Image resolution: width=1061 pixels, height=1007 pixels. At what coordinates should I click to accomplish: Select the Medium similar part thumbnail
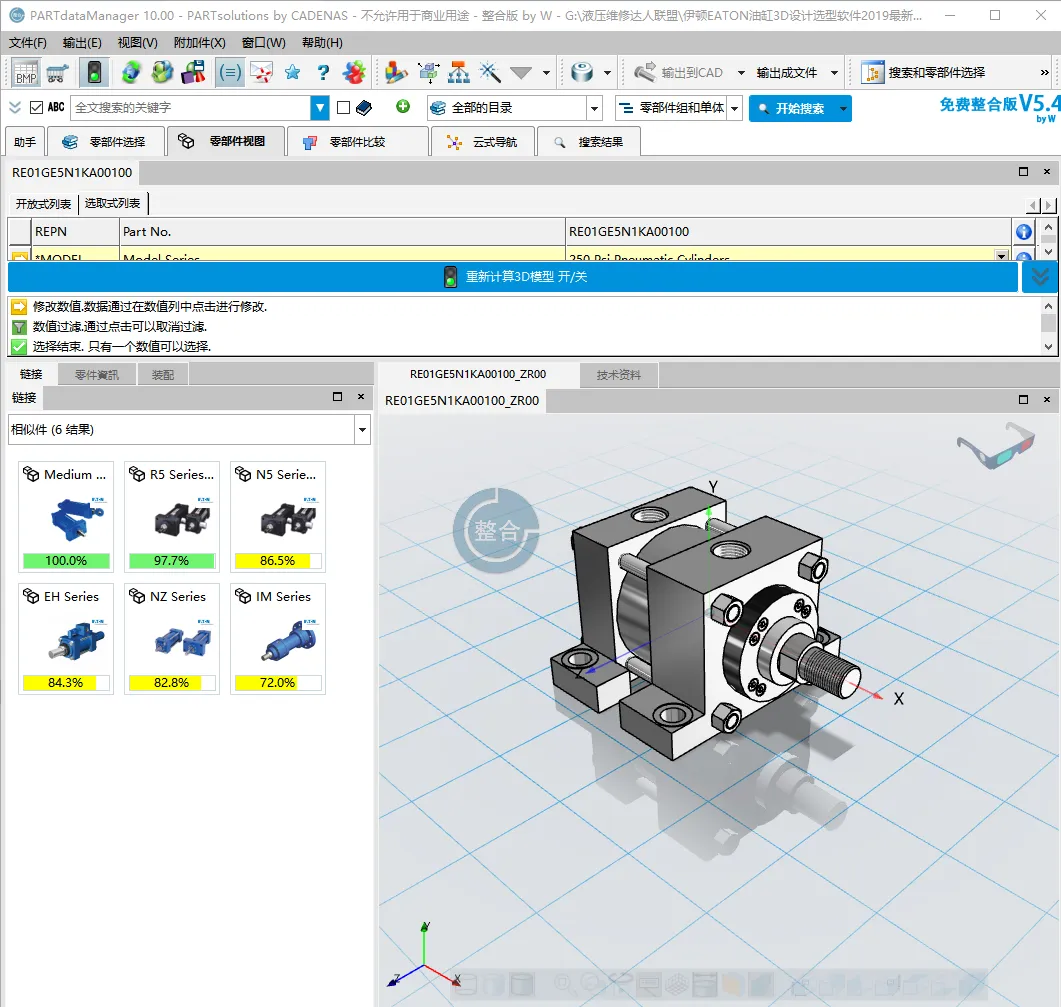pos(66,517)
